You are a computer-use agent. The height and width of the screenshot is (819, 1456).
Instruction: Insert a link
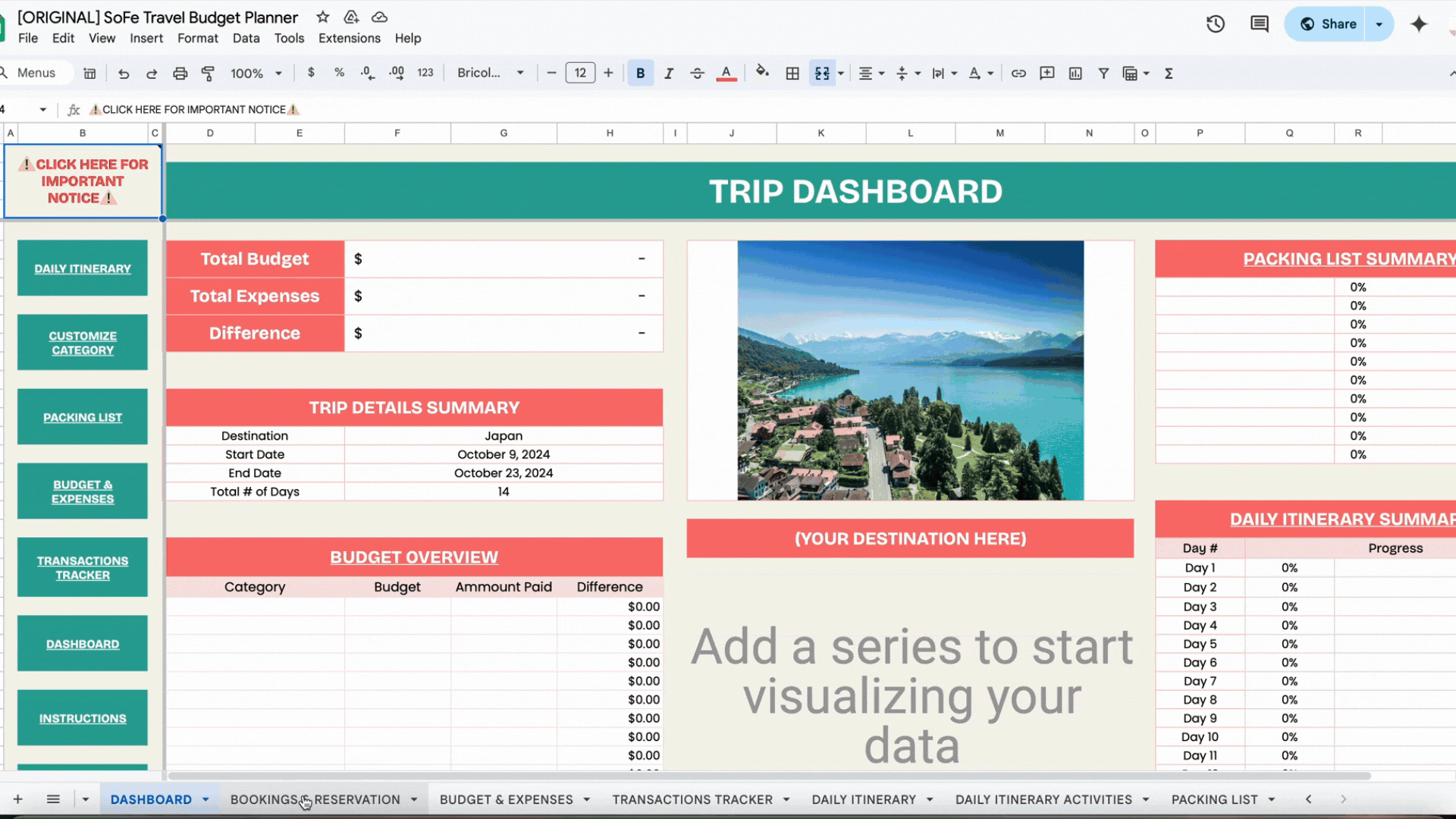(x=1018, y=74)
